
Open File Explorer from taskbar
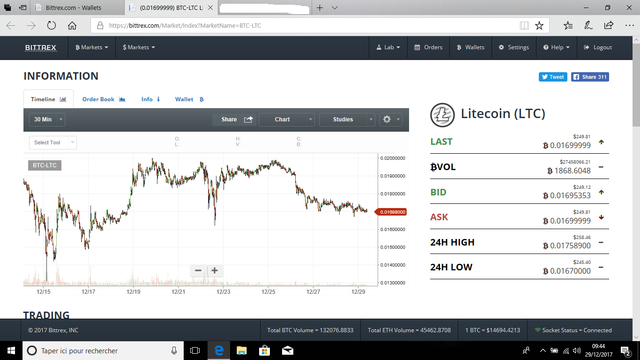click(242, 351)
